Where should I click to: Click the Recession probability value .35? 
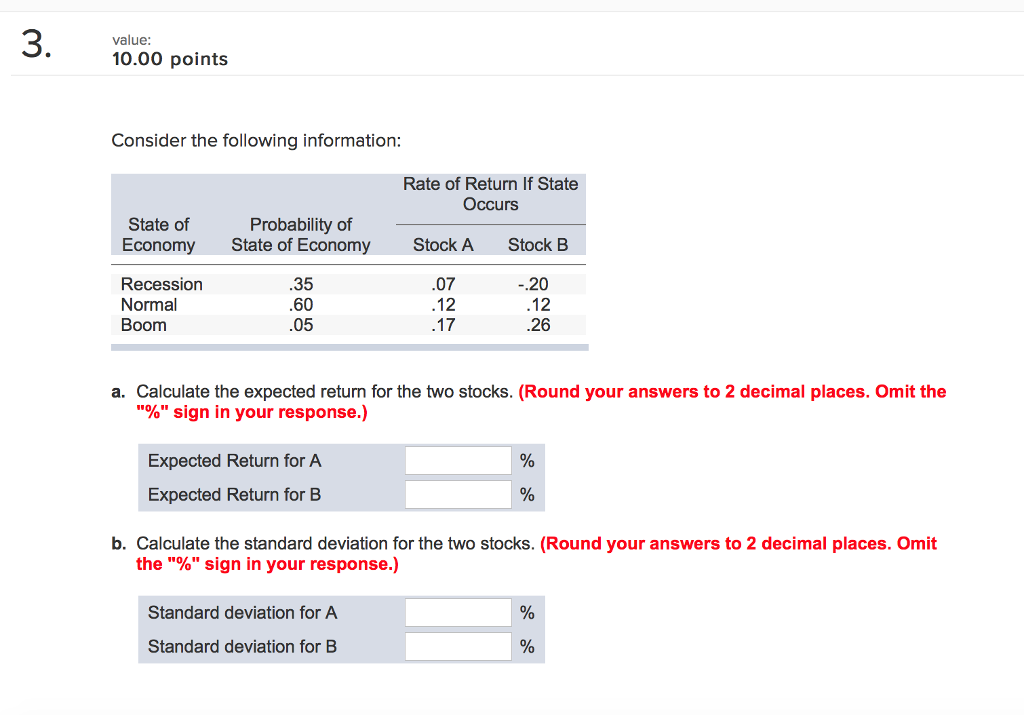click(x=300, y=285)
